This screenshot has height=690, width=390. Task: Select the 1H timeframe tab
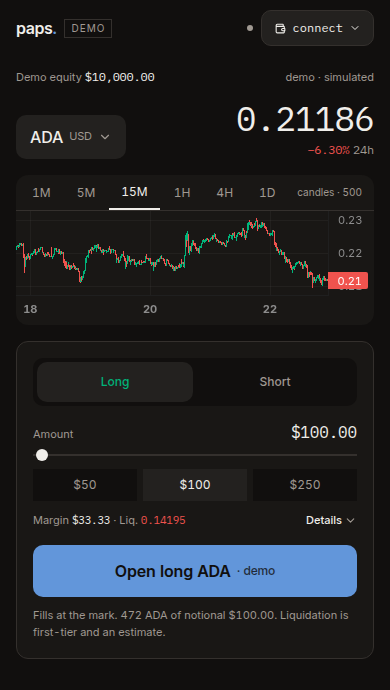click(182, 193)
